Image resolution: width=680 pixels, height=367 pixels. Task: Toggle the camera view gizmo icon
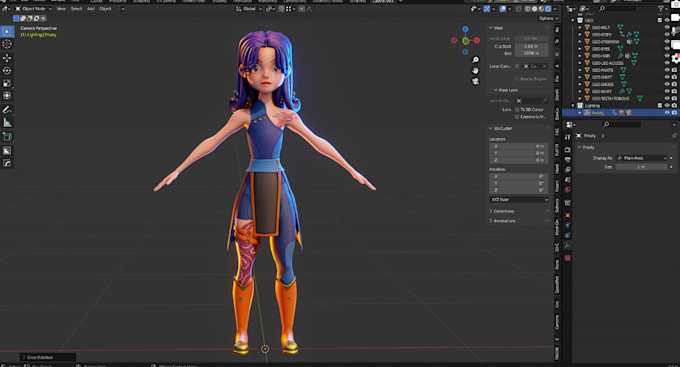(475, 81)
